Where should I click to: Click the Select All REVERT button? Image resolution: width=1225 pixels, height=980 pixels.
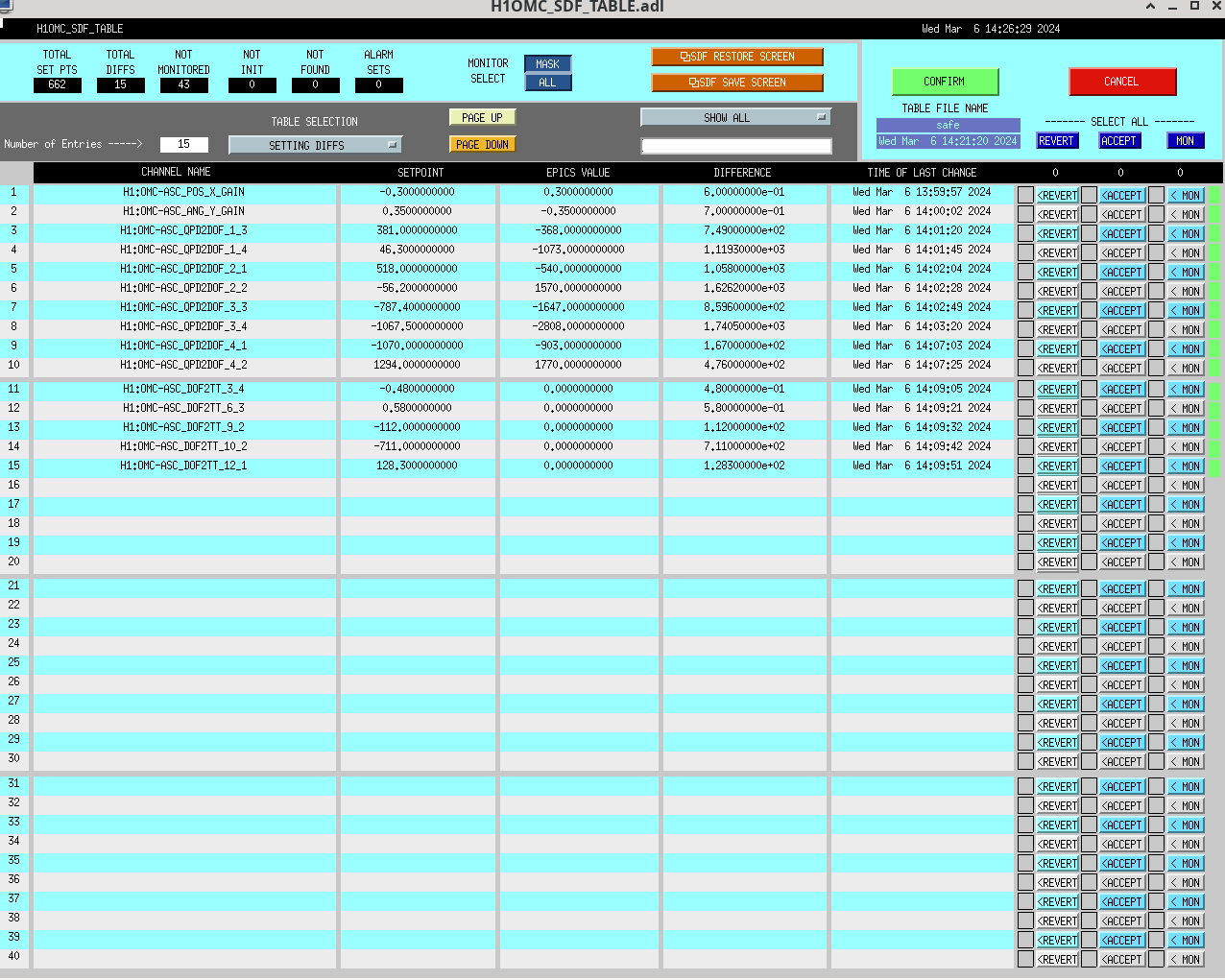(1056, 141)
